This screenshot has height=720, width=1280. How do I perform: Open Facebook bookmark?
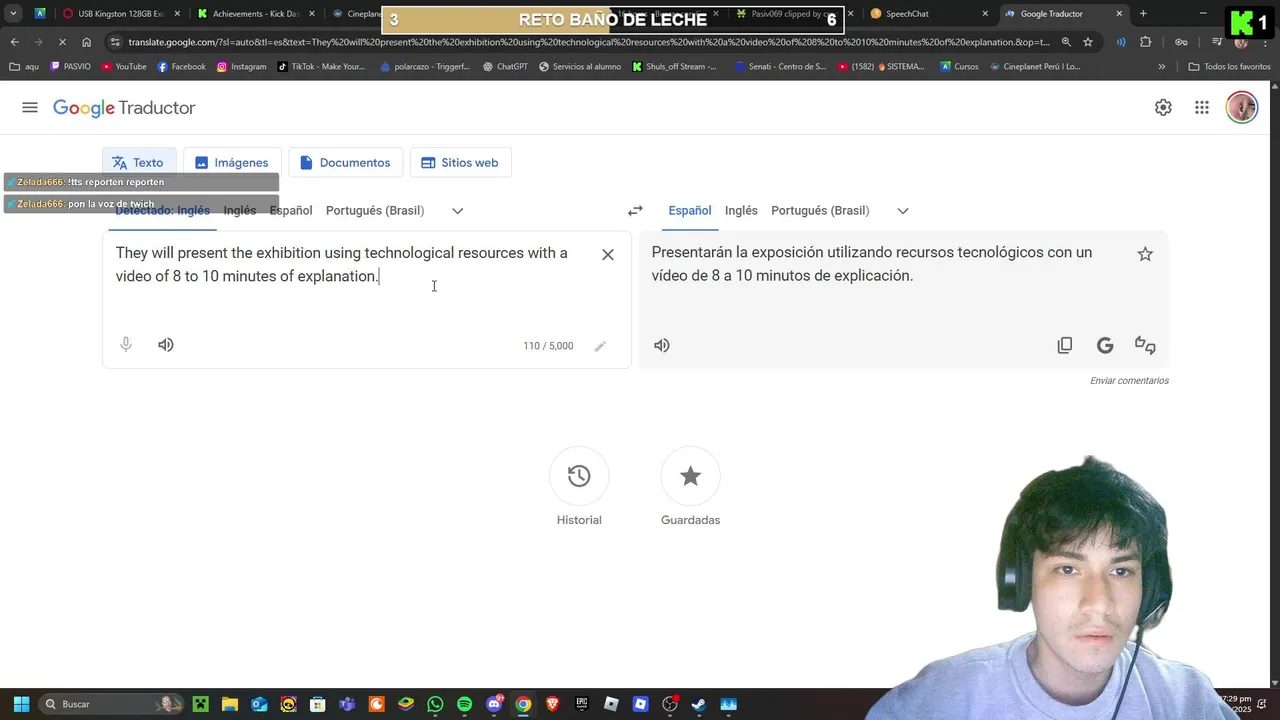click(181, 67)
